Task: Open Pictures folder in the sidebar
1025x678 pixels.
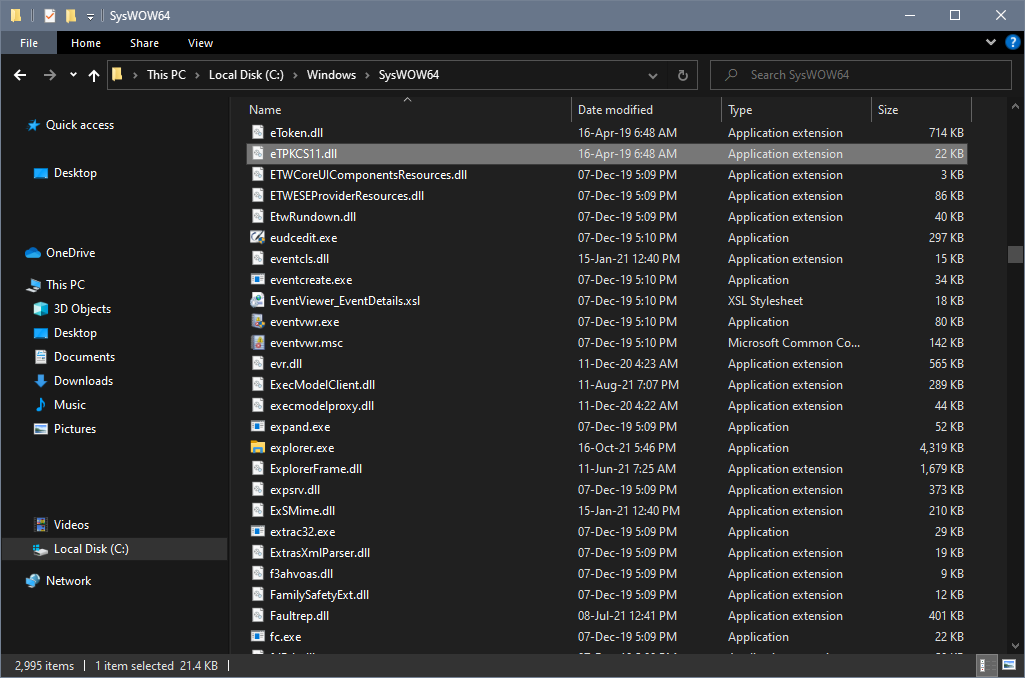Action: 75,430
